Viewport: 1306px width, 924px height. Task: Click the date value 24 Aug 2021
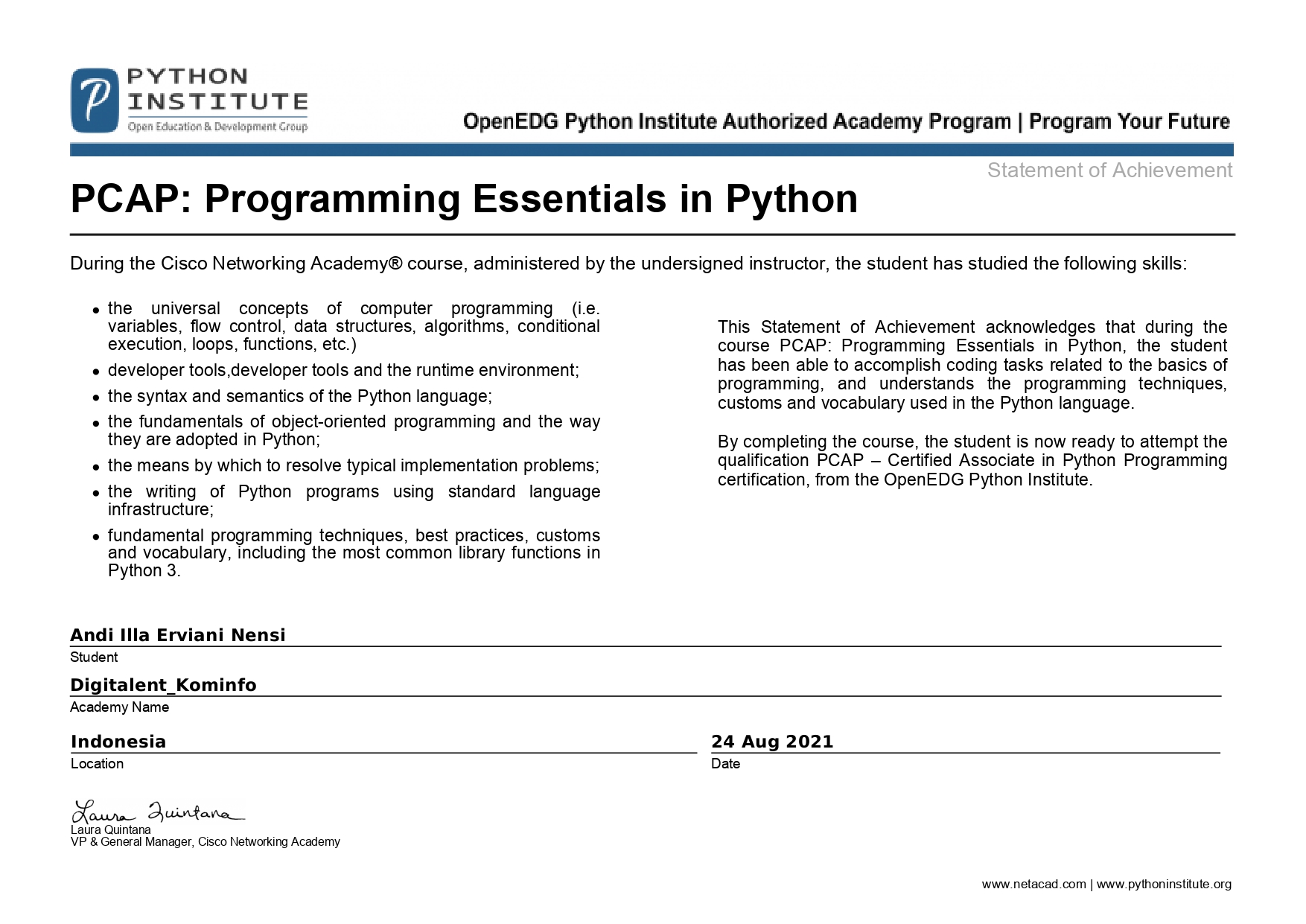tap(772, 742)
